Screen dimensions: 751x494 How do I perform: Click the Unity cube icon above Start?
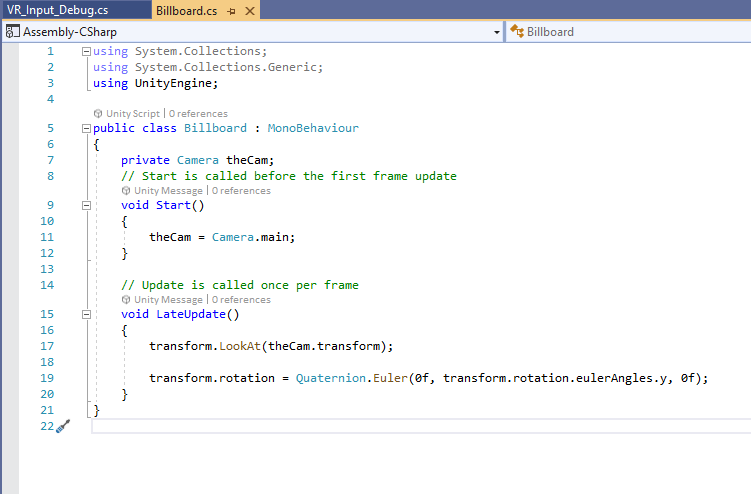(126, 191)
